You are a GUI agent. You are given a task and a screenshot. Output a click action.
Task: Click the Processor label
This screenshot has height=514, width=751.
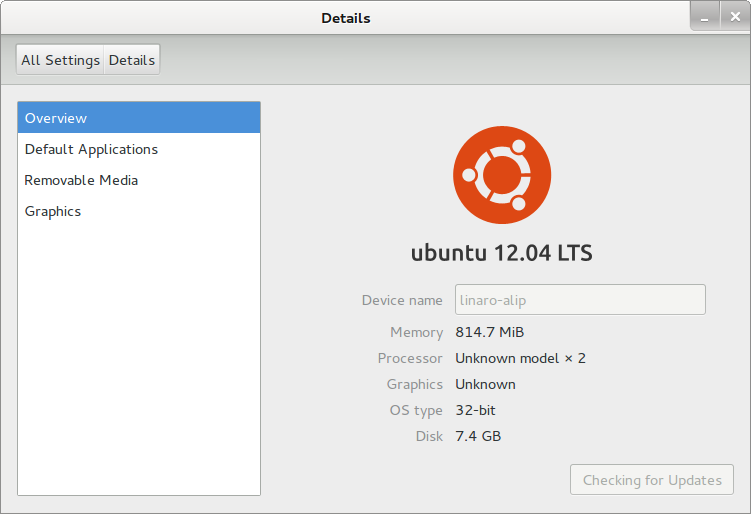[410, 358]
